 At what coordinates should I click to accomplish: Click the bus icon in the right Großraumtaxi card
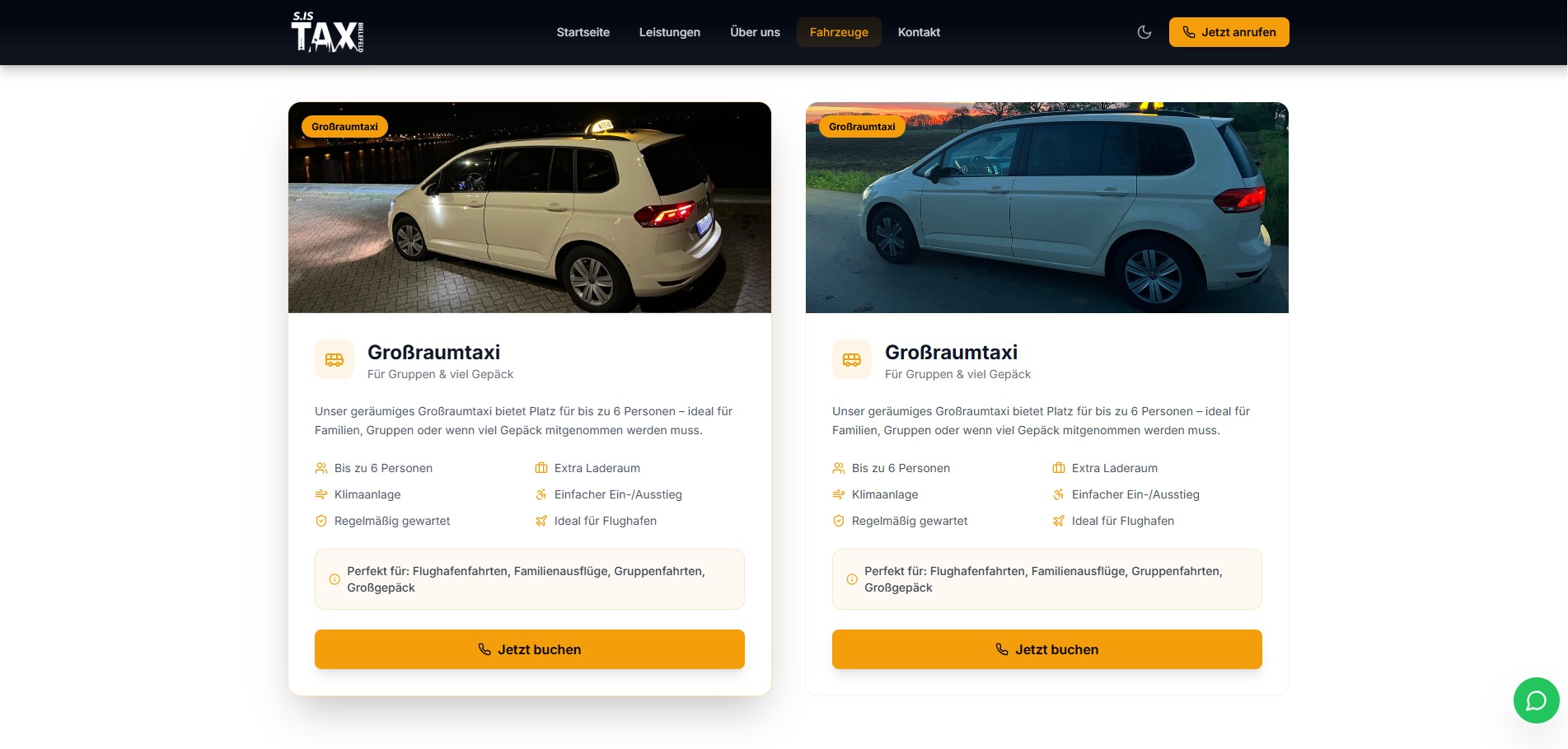click(852, 359)
